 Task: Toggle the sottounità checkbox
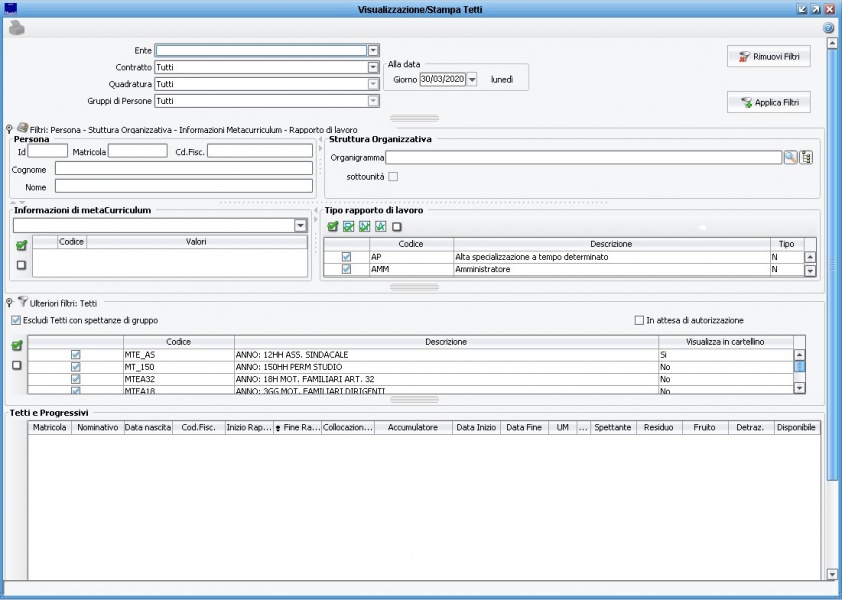pos(393,177)
